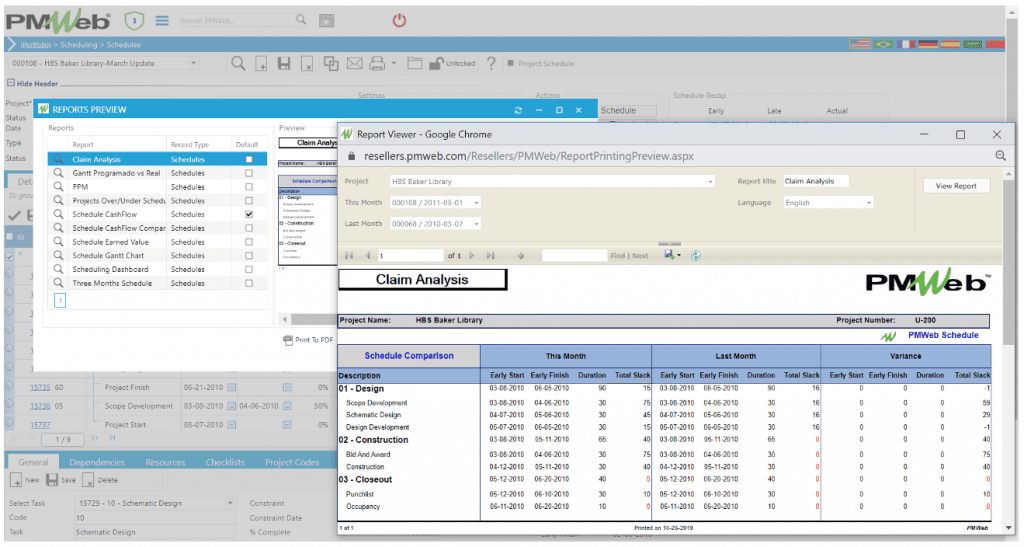Open help with the question mark icon
1024x547 pixels.
491,63
